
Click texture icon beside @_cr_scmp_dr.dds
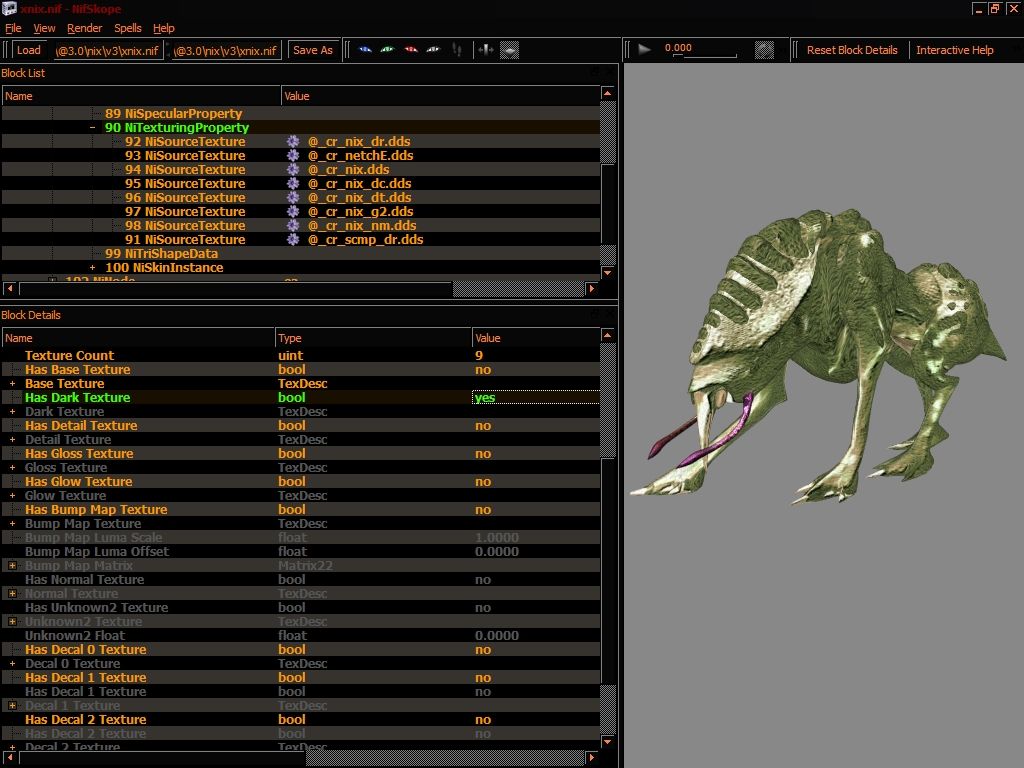[x=293, y=240]
